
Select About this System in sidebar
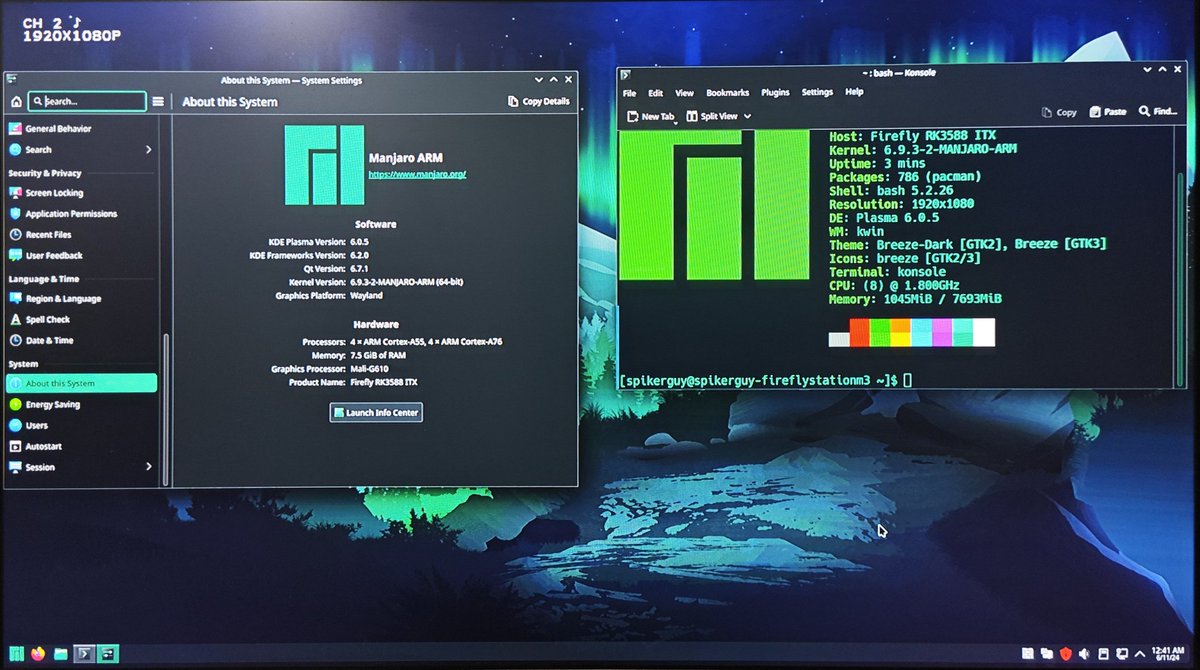[x=82, y=383]
